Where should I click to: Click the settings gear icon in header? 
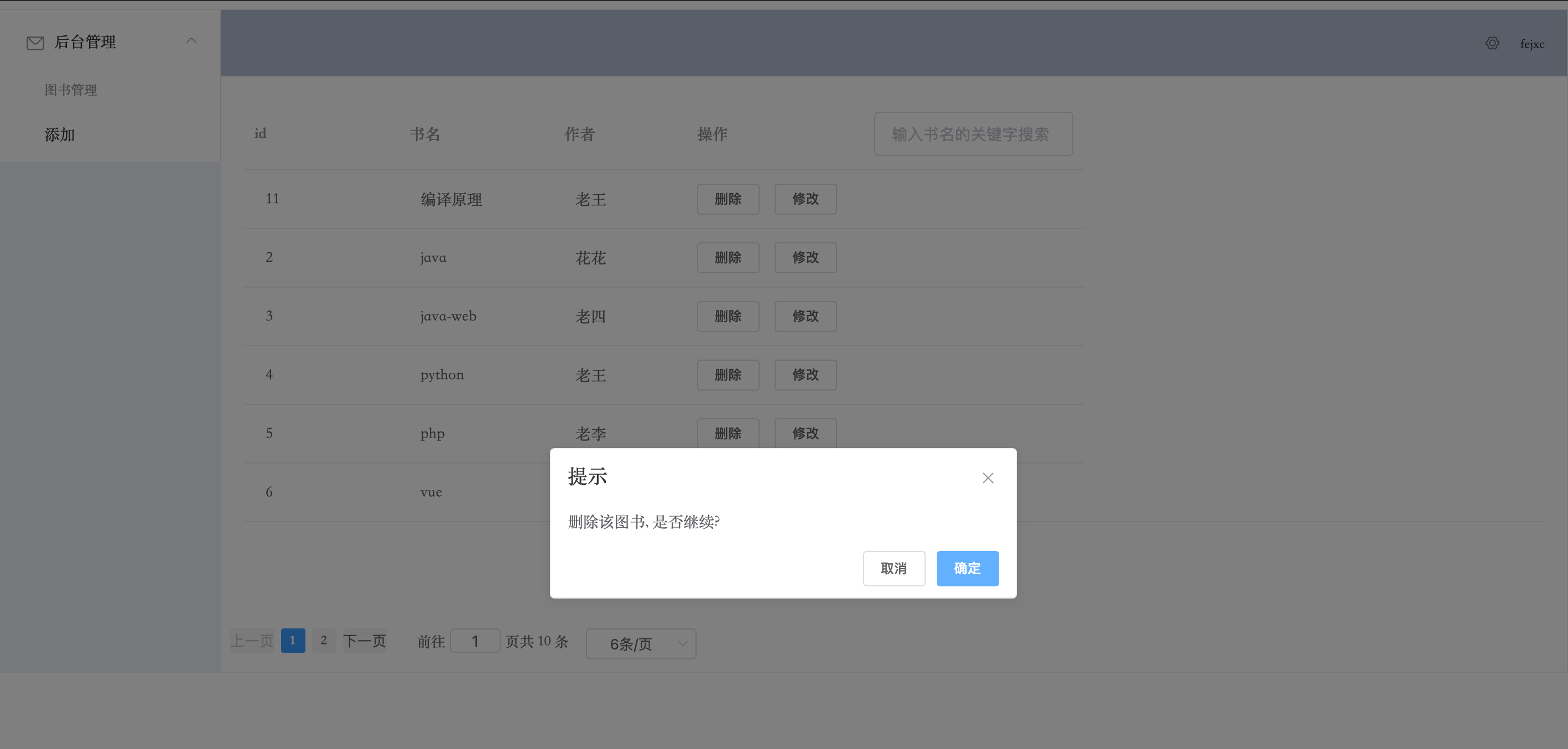(1492, 43)
